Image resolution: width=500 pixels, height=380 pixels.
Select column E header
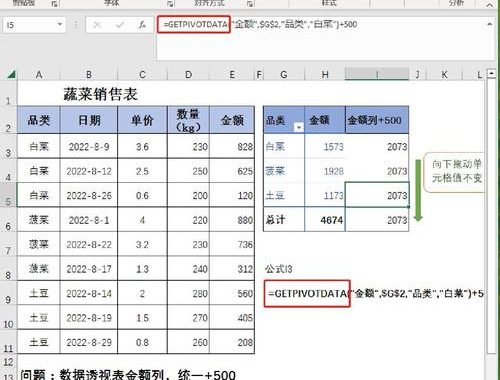[x=232, y=74]
